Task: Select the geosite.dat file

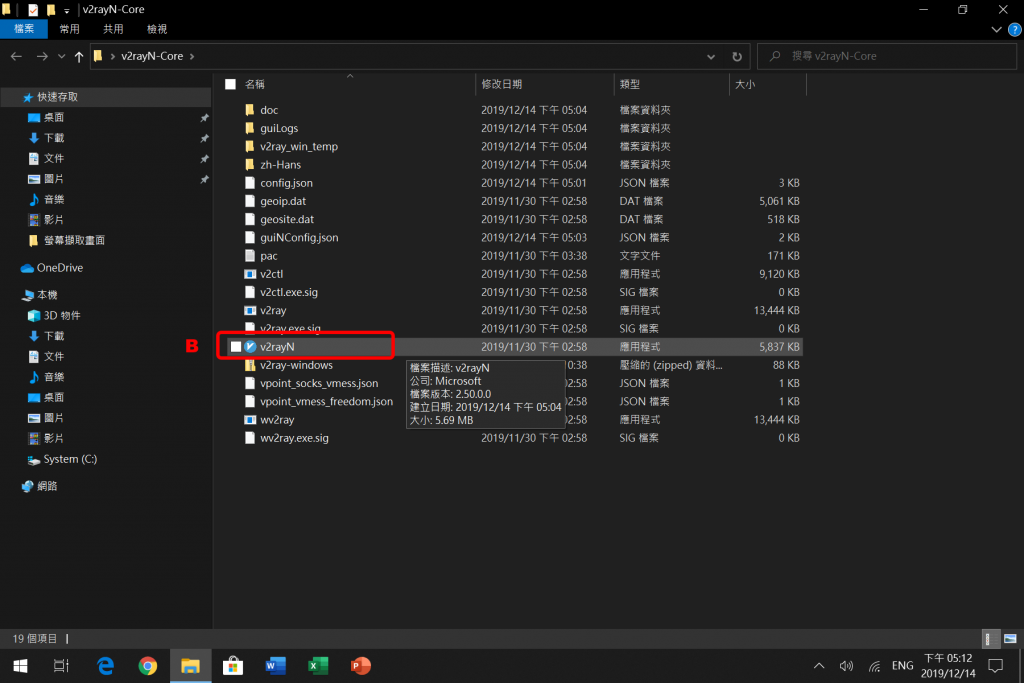Action: click(287, 219)
